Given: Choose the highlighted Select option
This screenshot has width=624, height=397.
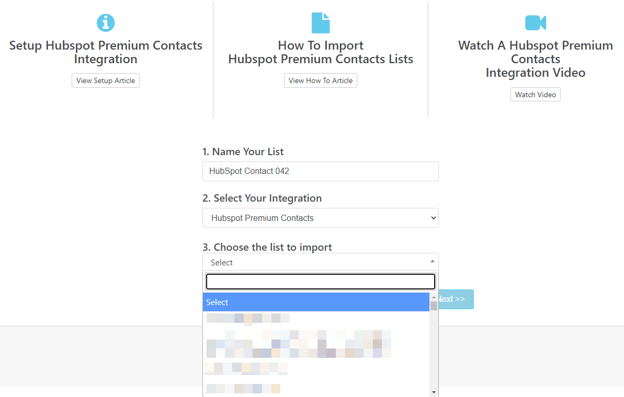Looking at the screenshot, I should 316,302.
